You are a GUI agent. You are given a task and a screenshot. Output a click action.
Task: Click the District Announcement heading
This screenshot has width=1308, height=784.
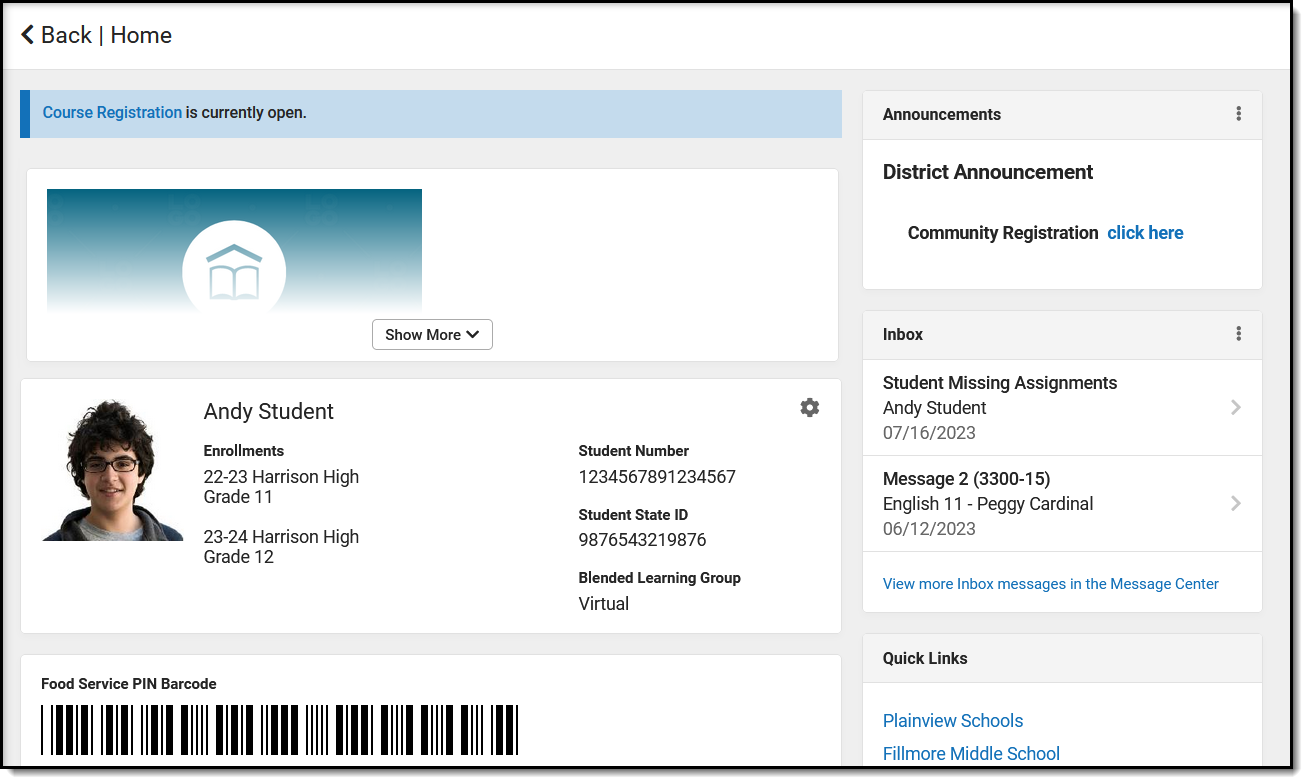tap(988, 172)
